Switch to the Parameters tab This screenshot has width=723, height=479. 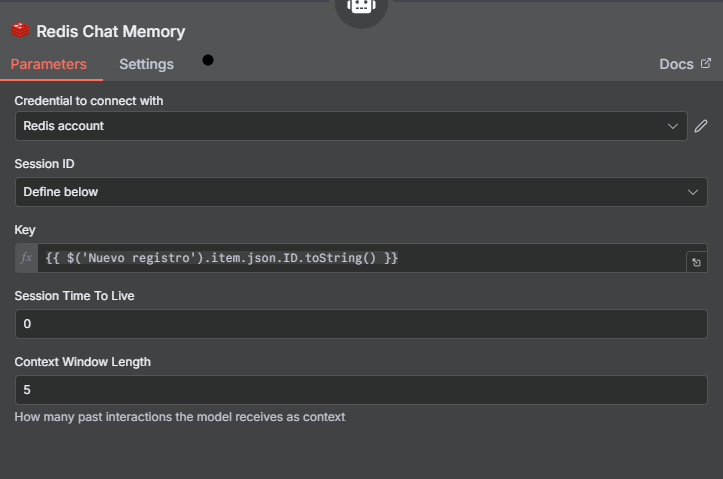[x=48, y=64]
